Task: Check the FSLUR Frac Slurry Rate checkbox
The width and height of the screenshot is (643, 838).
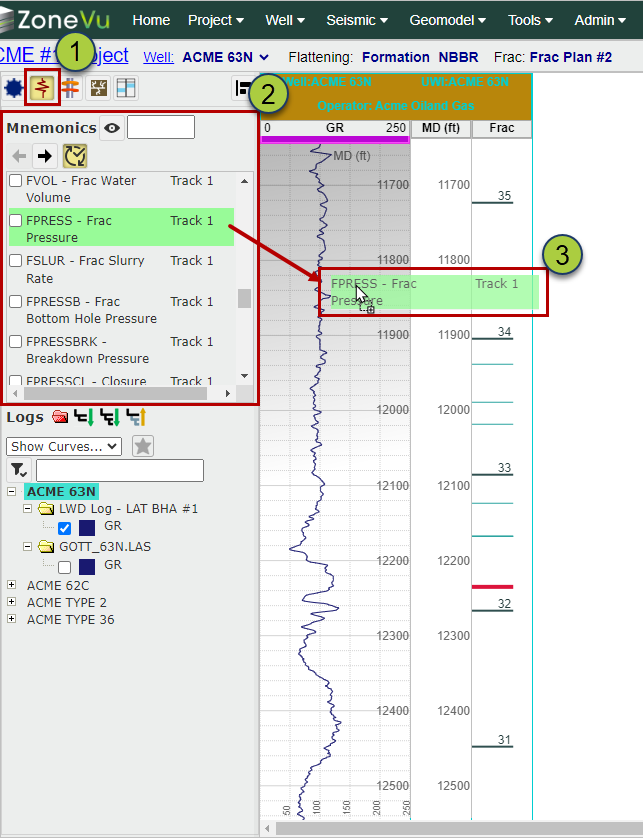Action: coord(16,261)
